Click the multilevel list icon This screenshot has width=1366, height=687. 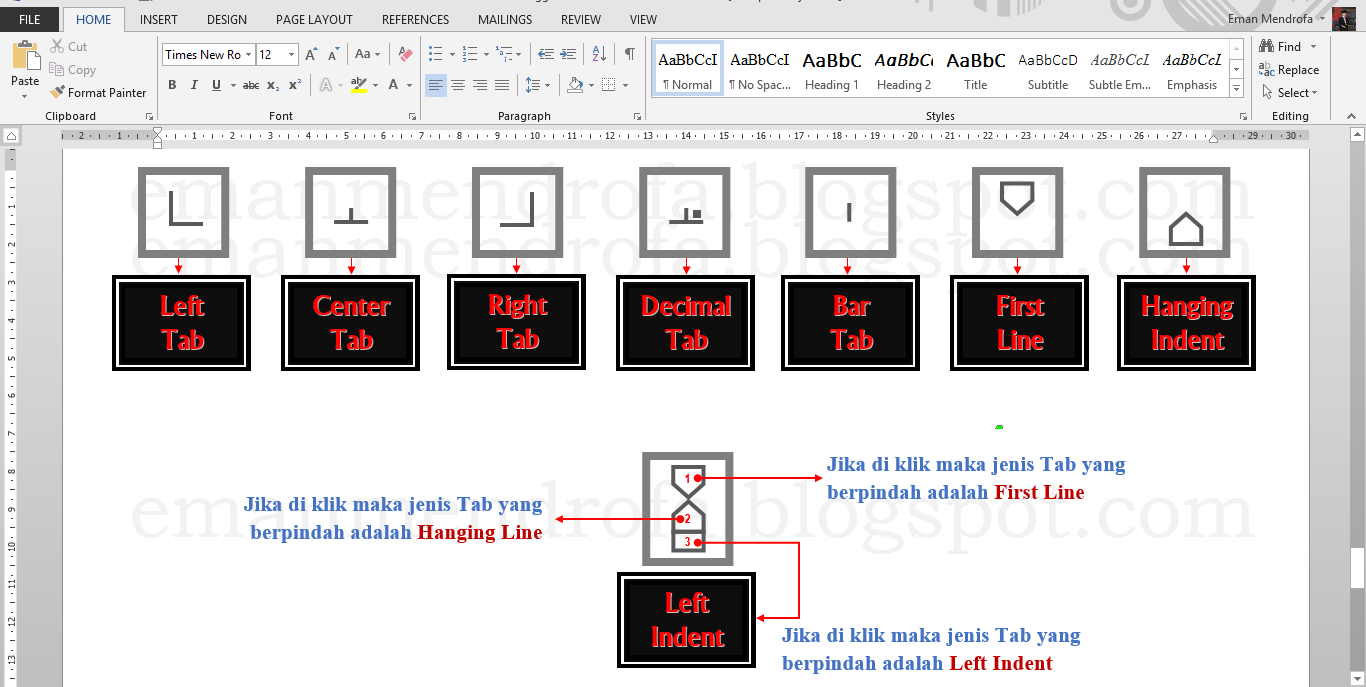(503, 54)
